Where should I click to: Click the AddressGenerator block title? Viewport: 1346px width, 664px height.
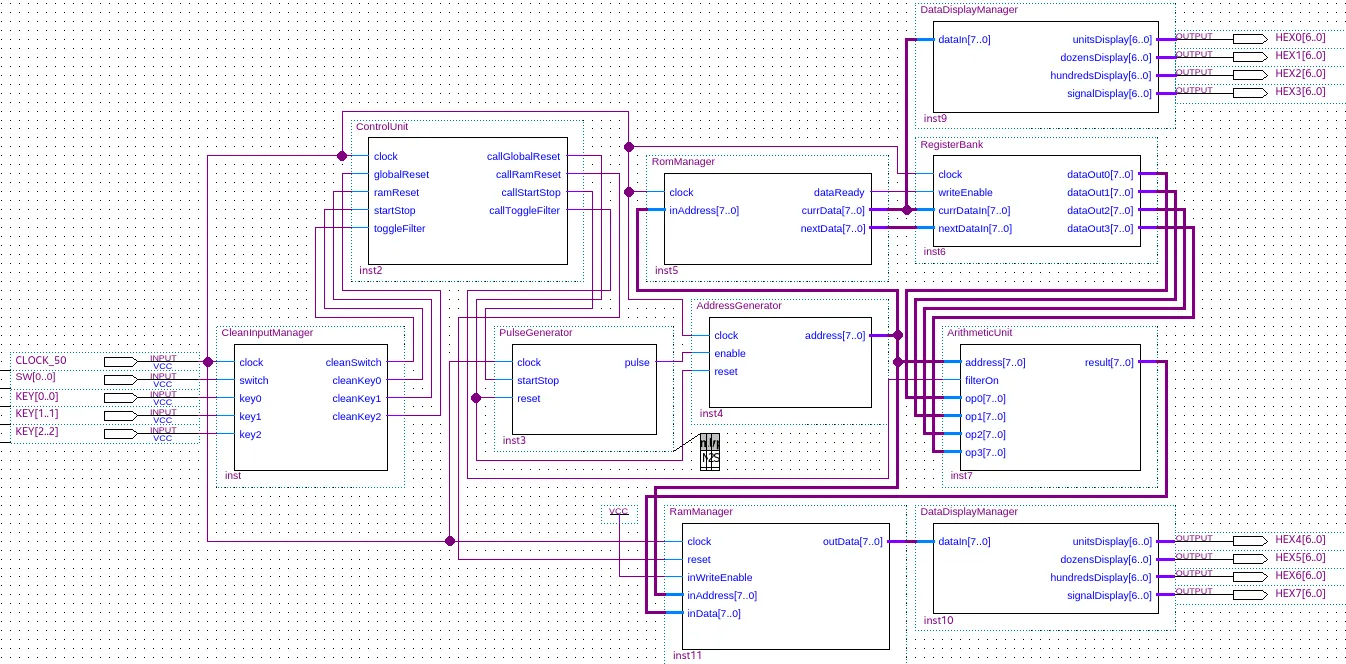click(739, 305)
